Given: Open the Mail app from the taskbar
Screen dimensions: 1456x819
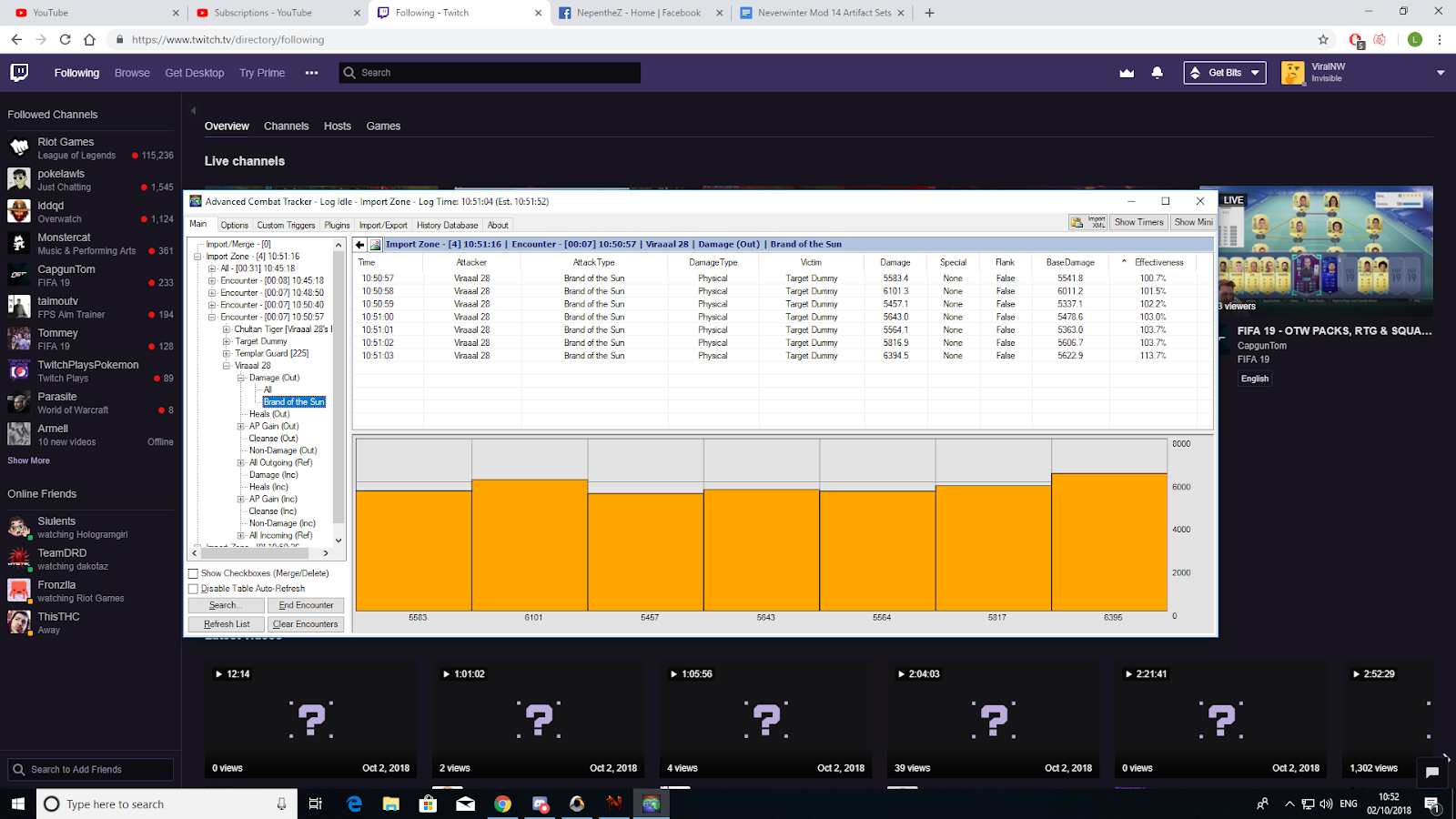Looking at the screenshot, I should click(x=465, y=804).
